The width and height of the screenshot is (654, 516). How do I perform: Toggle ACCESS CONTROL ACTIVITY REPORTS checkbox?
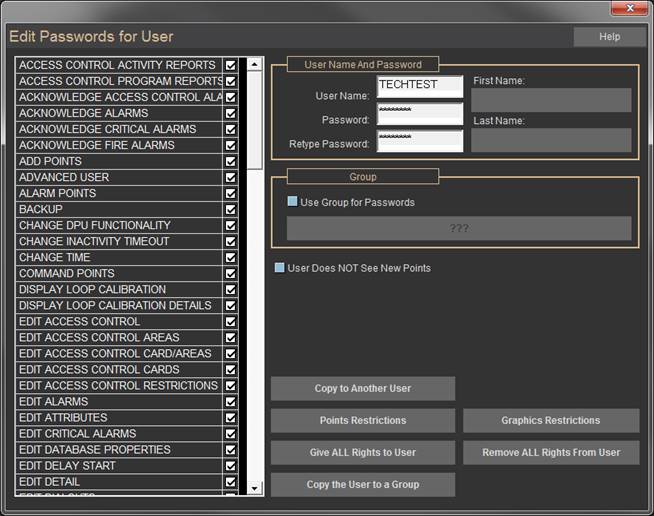(x=231, y=65)
